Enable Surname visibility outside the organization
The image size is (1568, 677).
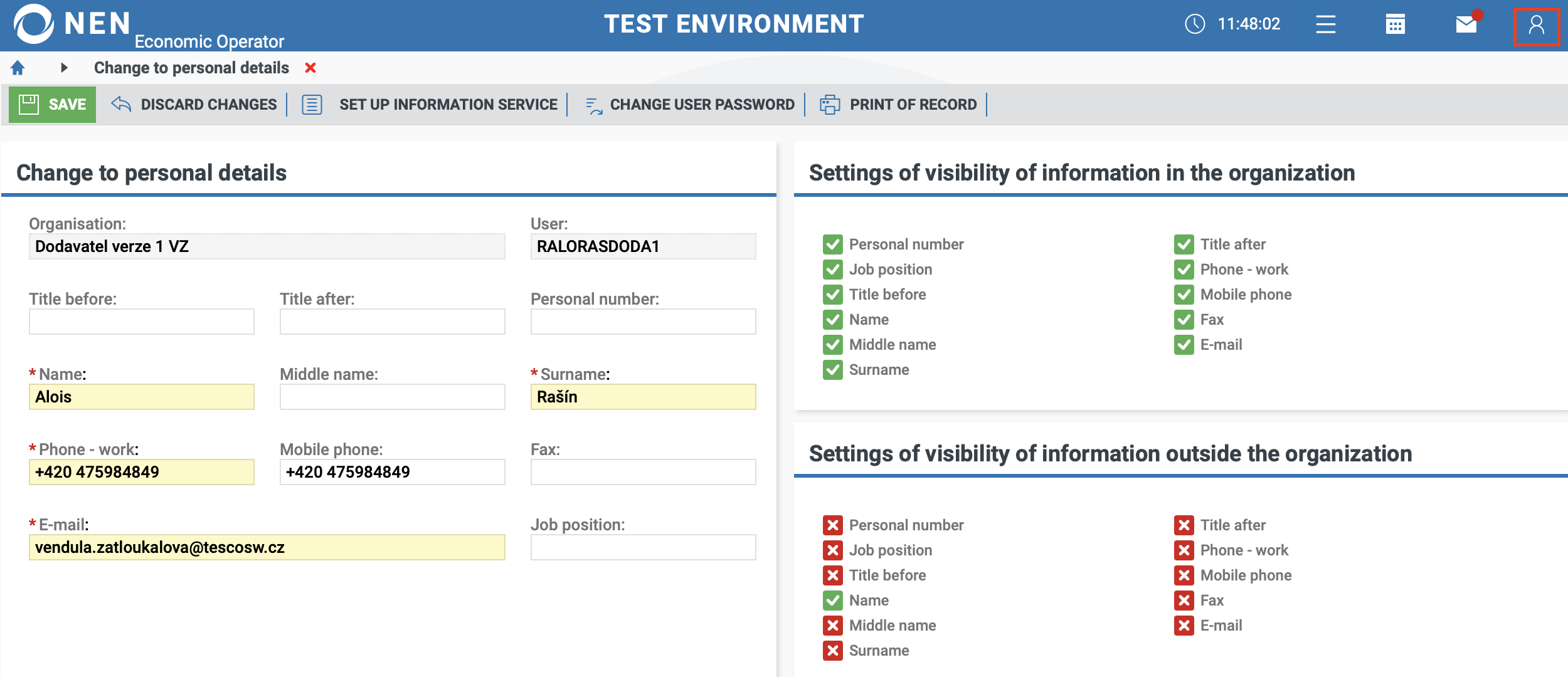(x=833, y=651)
